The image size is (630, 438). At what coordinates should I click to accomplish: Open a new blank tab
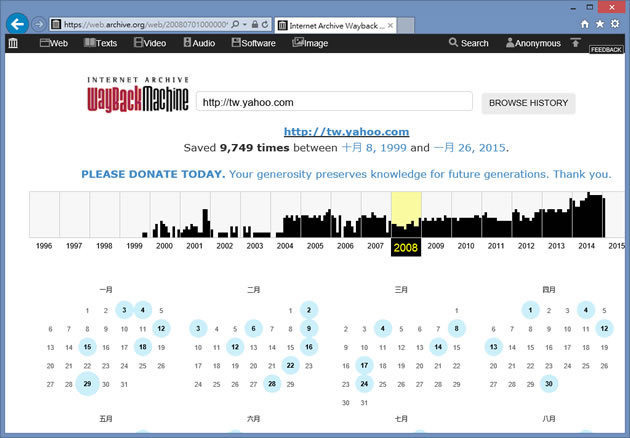406,26
